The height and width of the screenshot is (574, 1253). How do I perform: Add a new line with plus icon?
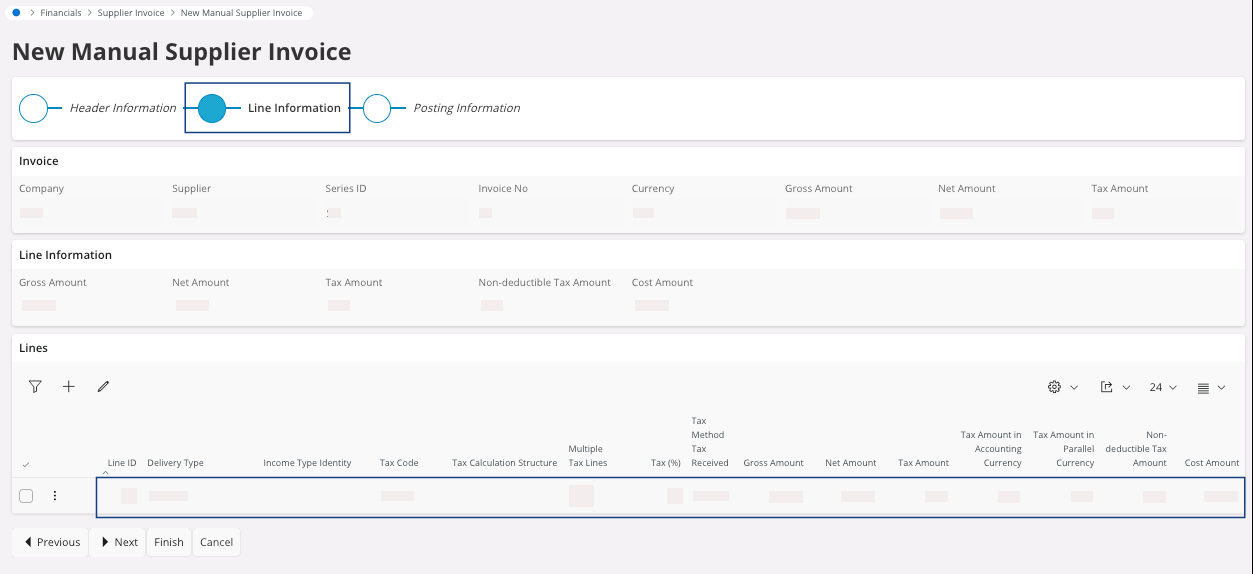[69, 387]
